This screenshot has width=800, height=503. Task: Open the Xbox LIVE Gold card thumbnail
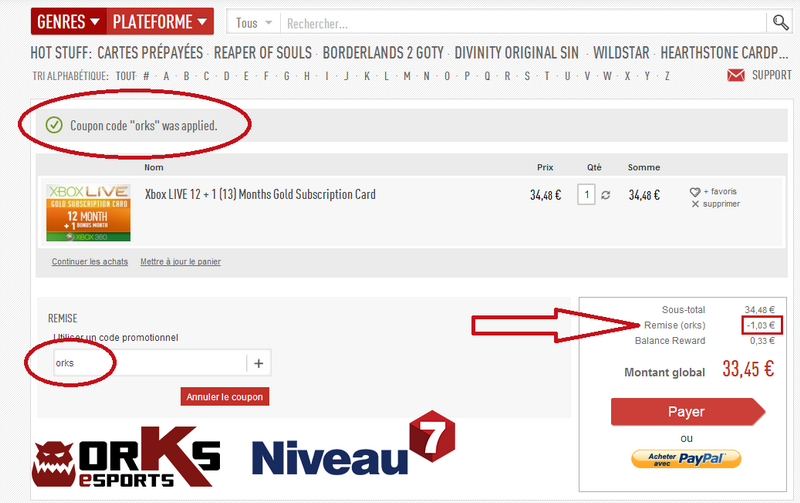(89, 211)
